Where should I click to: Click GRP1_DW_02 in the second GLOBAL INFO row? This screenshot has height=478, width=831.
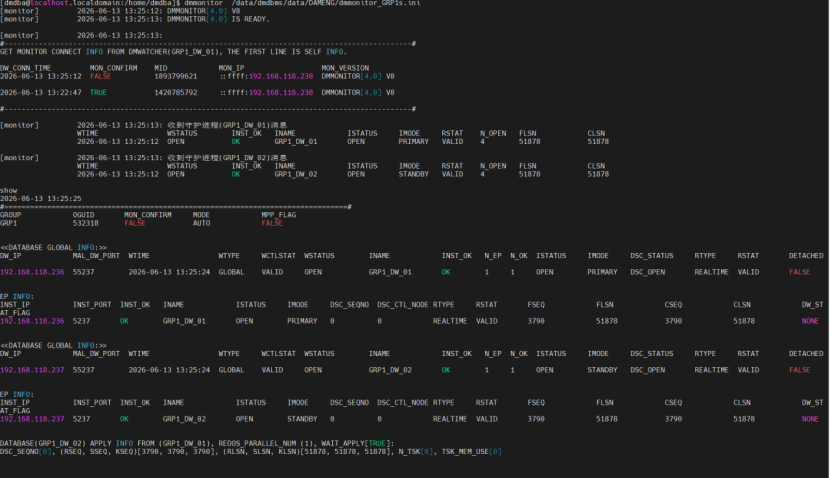pyautogui.click(x=390, y=370)
